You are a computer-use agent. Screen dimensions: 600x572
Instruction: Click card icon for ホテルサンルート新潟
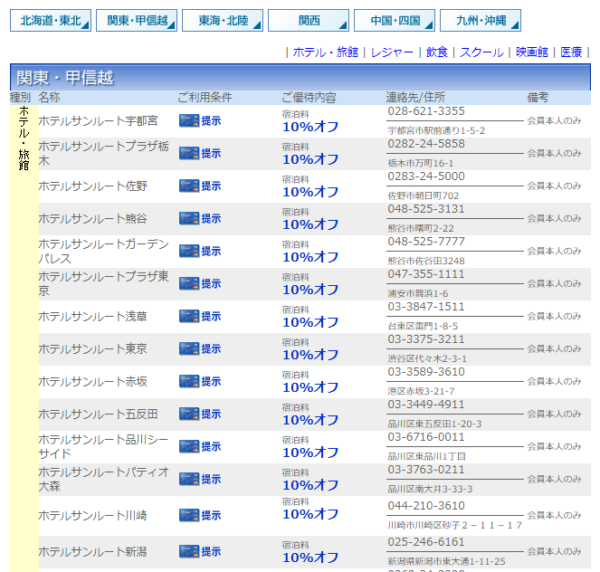coord(189,551)
